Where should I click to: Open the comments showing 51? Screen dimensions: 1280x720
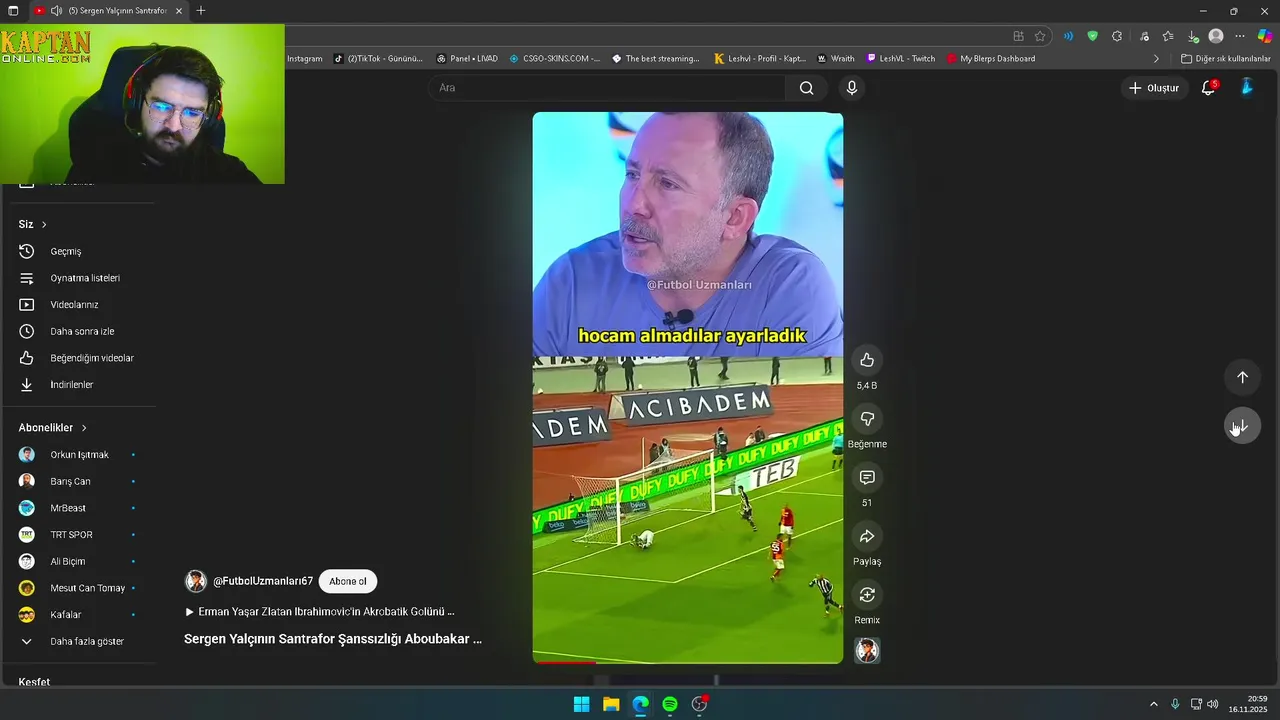pos(867,478)
